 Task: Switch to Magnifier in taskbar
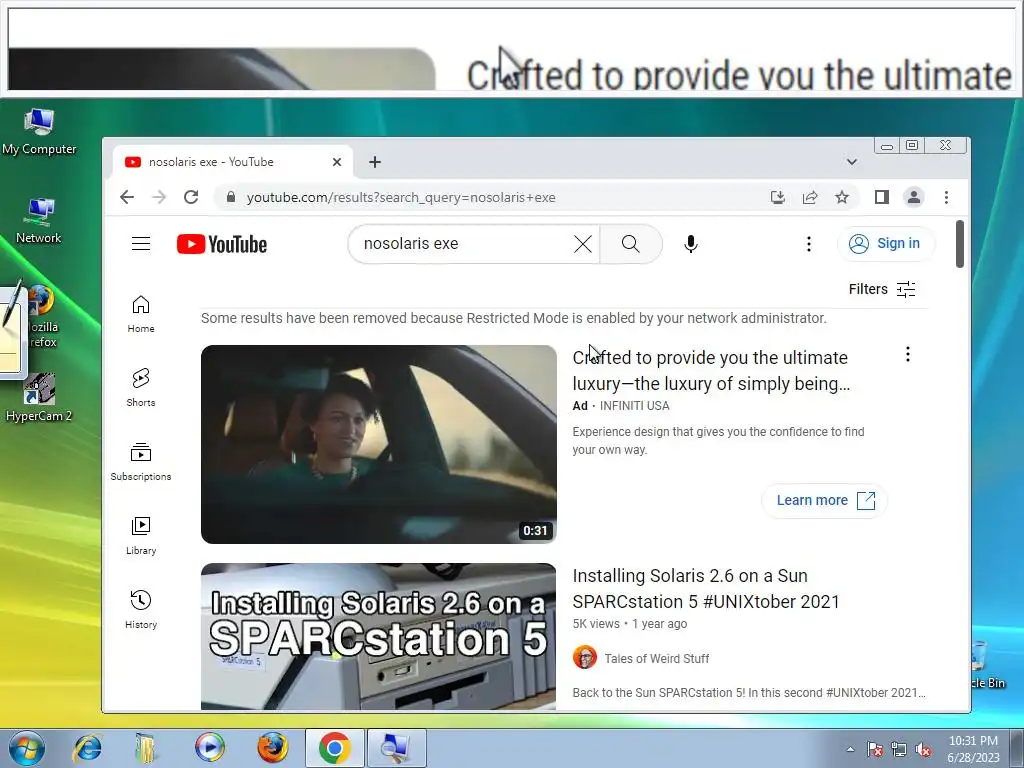tap(396, 748)
